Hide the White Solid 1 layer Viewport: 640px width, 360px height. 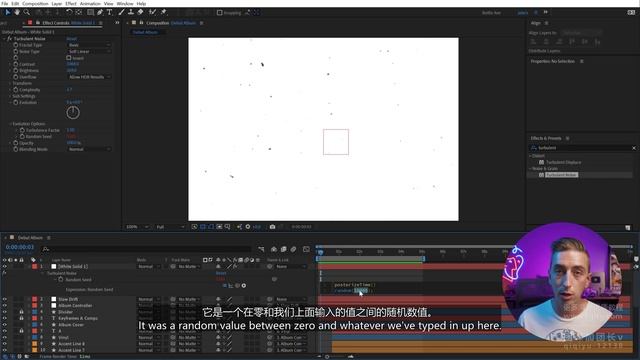[4, 267]
